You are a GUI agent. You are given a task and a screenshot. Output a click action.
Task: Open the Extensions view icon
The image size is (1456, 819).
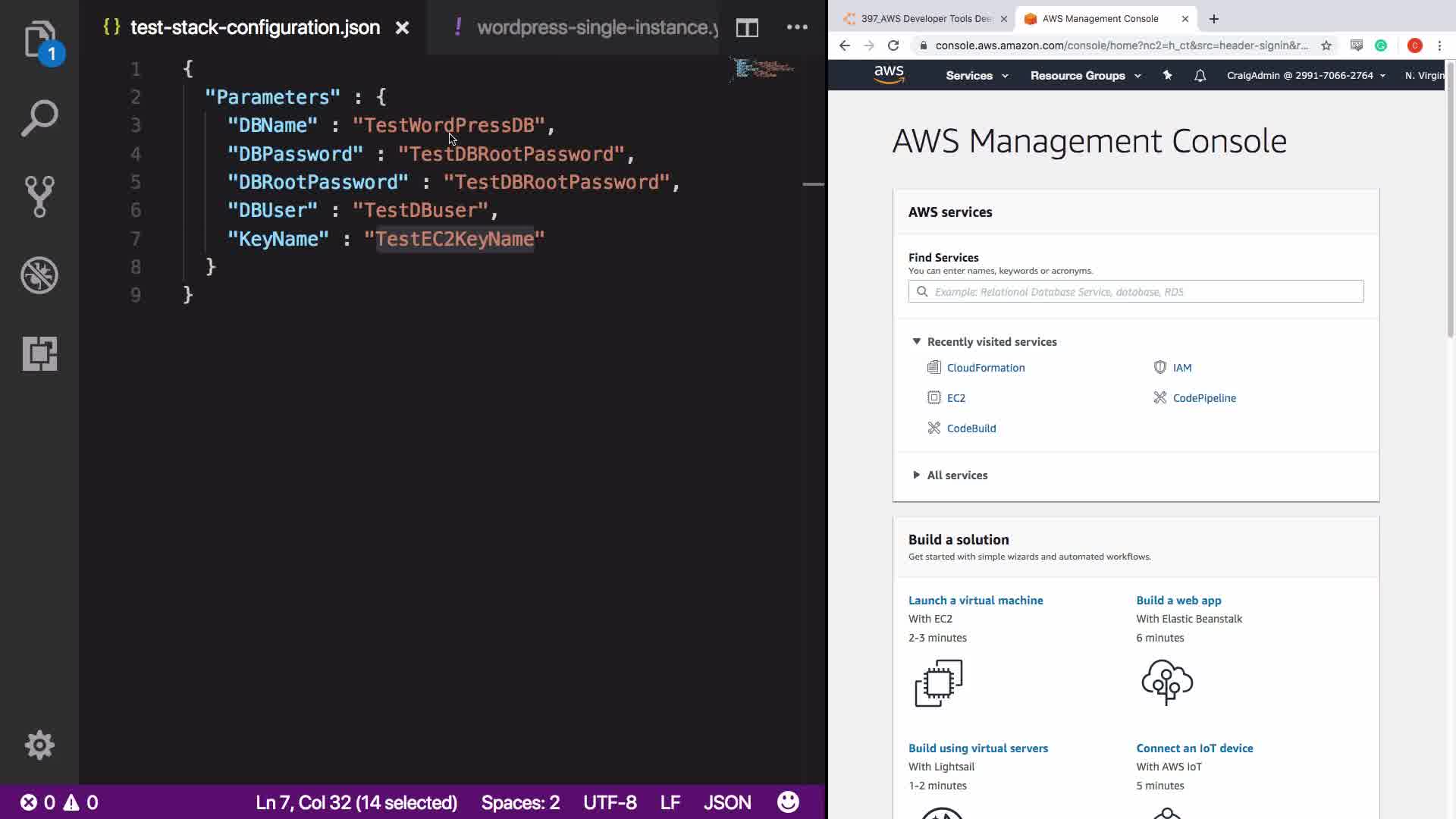pos(39,353)
